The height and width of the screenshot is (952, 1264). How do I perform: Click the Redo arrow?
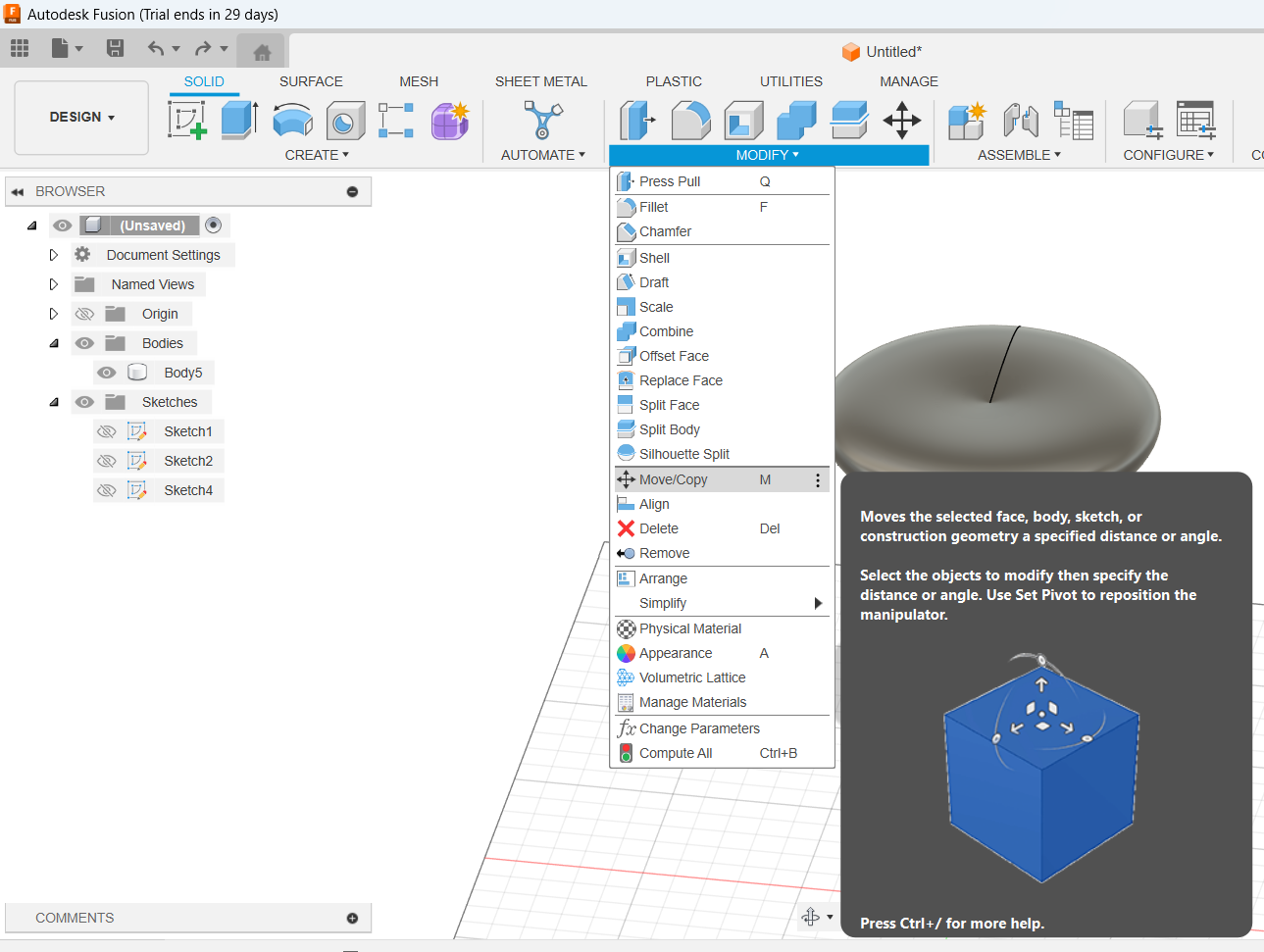point(203,48)
